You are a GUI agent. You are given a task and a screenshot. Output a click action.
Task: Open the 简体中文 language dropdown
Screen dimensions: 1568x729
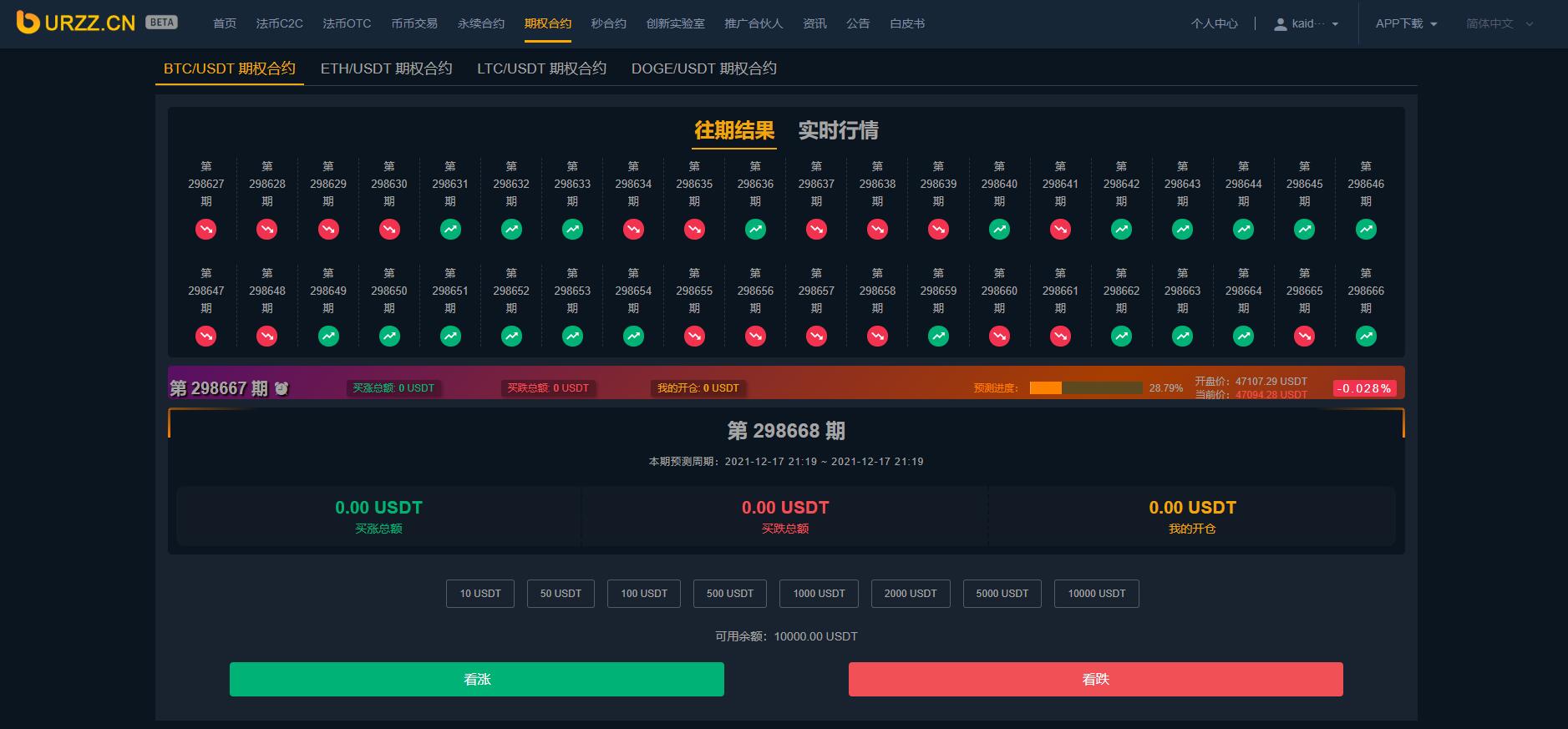(x=1499, y=24)
